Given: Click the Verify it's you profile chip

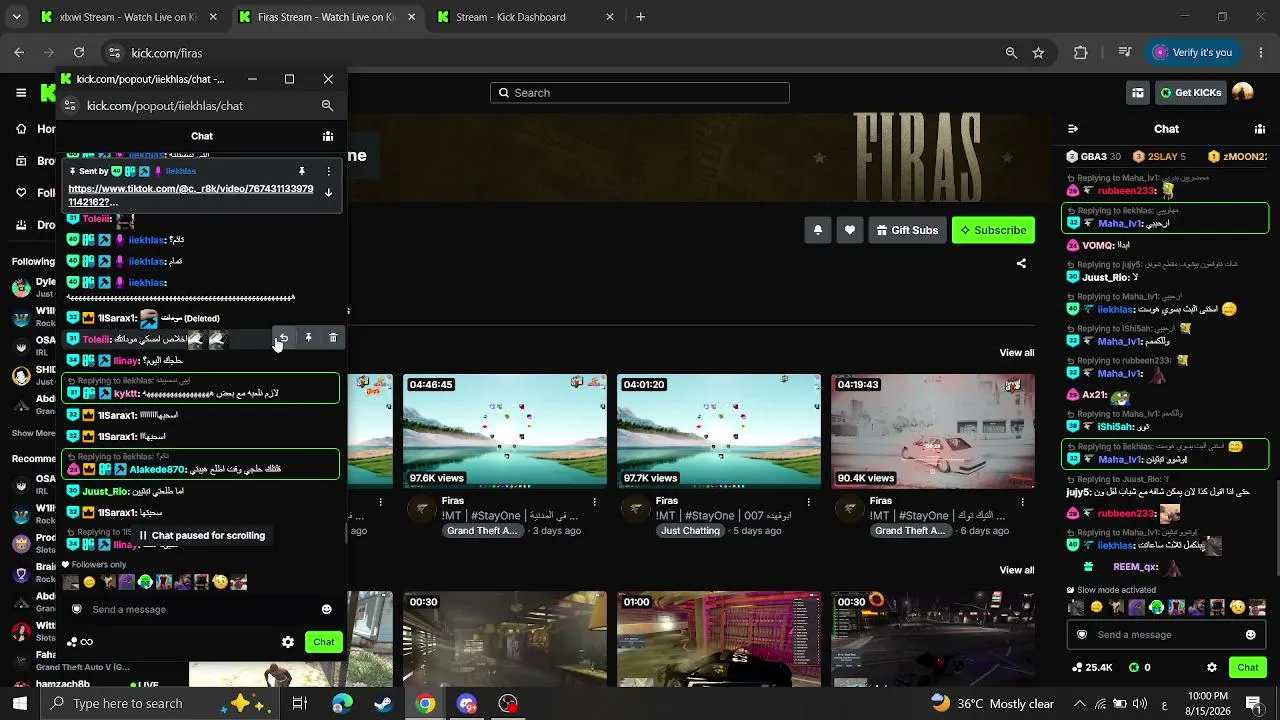Looking at the screenshot, I should 1192,53.
